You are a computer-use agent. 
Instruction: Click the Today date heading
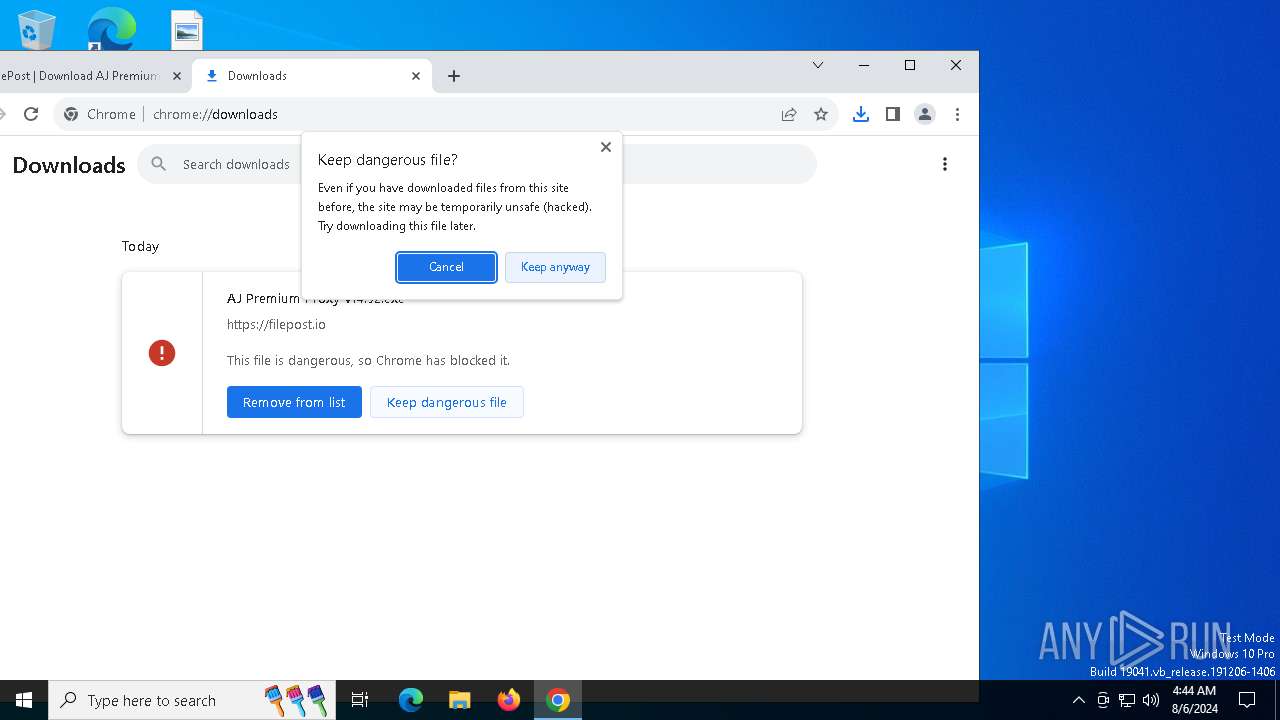[140, 246]
